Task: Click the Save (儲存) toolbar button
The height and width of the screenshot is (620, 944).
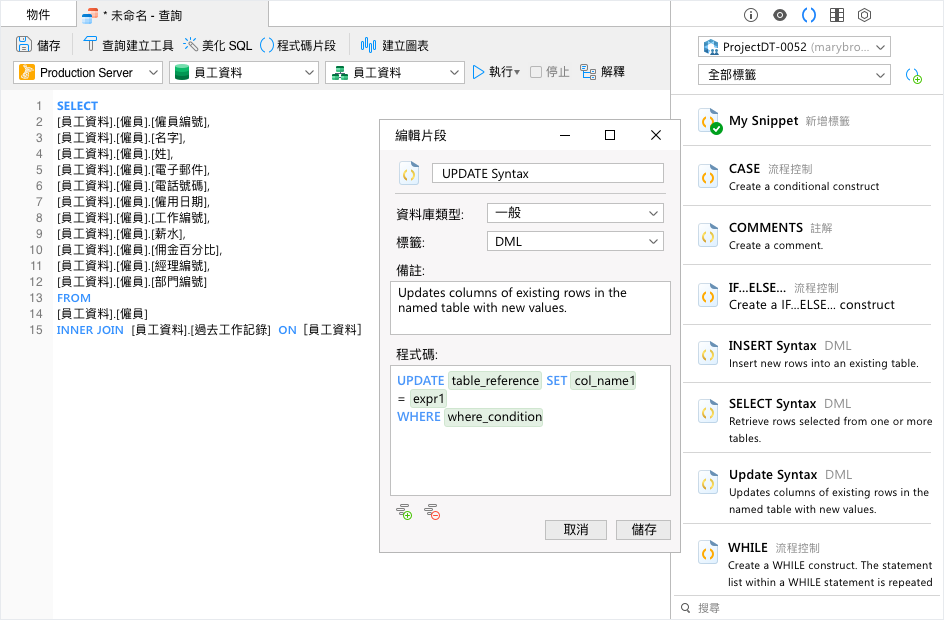Action: click(38, 45)
